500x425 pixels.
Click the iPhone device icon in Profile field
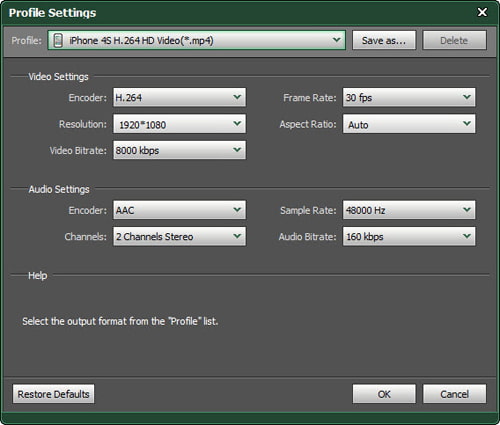[58, 41]
